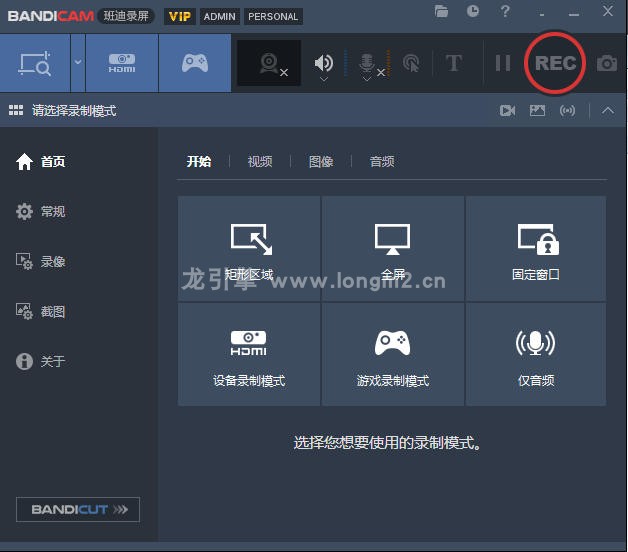Open speaker sound settings dropdown
Image resolution: width=628 pixels, height=552 pixels.
(324, 79)
